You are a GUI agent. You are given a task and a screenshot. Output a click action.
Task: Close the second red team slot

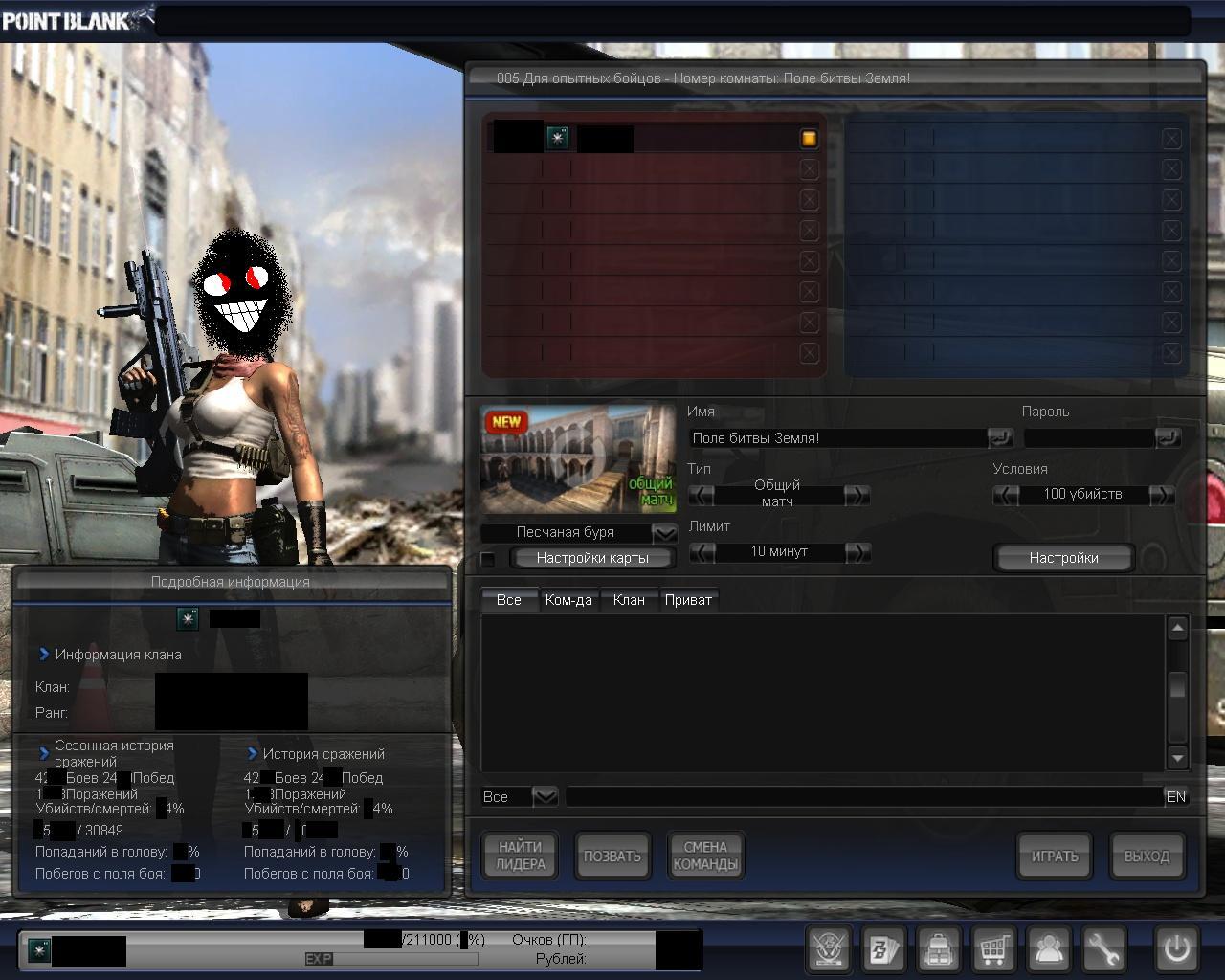809,169
